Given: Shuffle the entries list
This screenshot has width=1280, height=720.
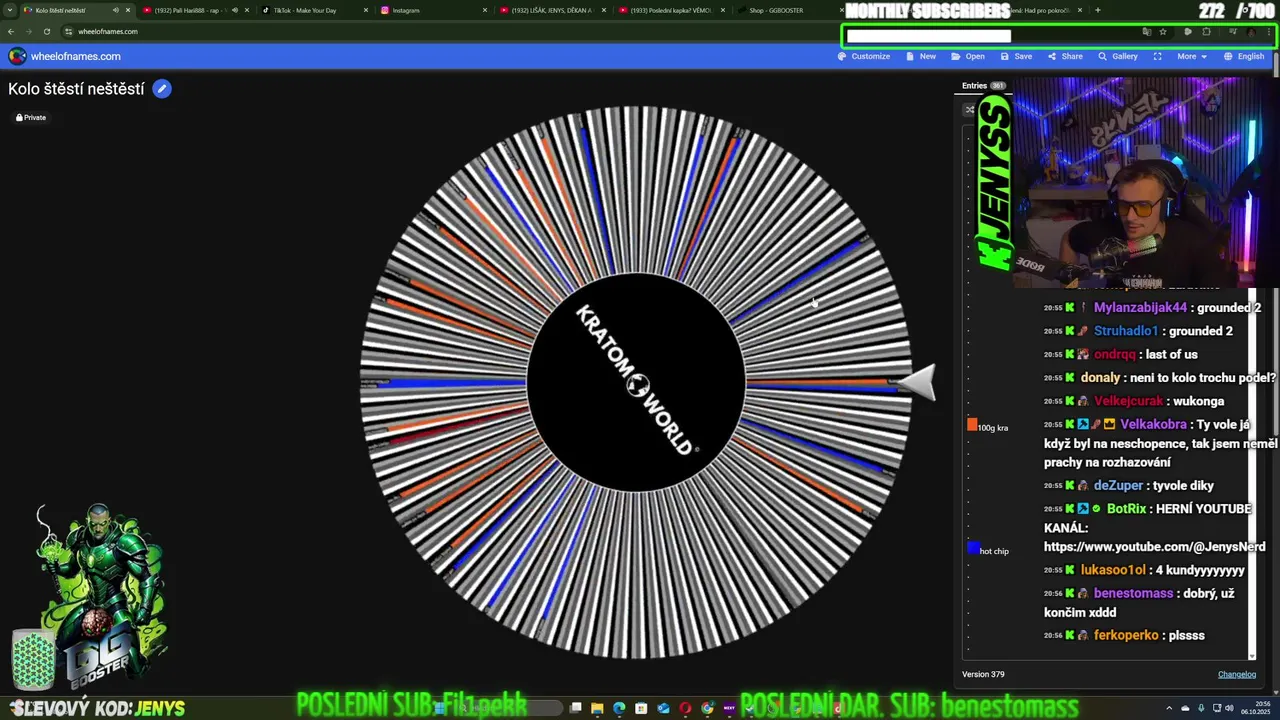Looking at the screenshot, I should (969, 110).
